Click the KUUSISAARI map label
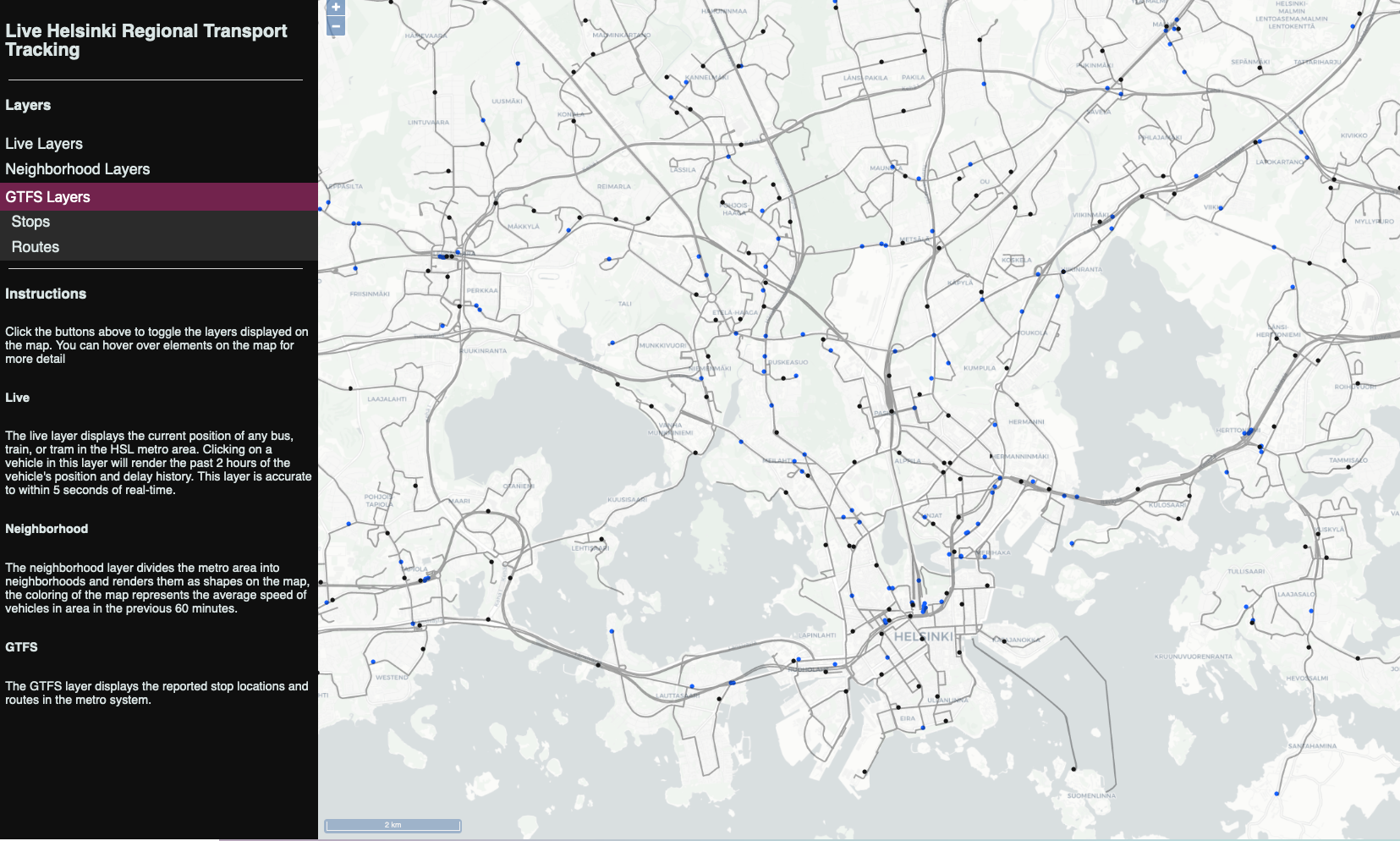Viewport: 1400px width, 841px height. 627,500
